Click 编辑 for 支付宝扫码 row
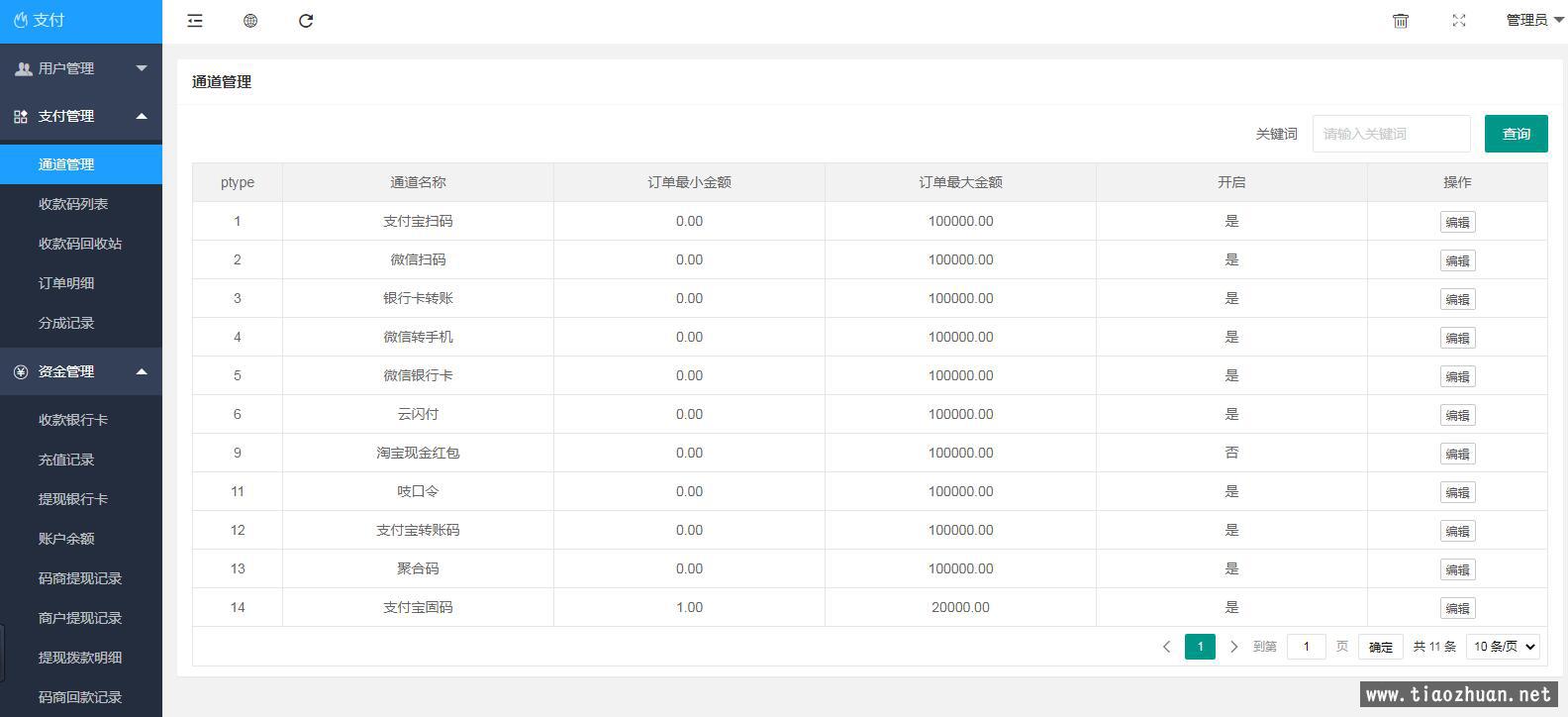The height and width of the screenshot is (717, 1568). pos(1457,222)
